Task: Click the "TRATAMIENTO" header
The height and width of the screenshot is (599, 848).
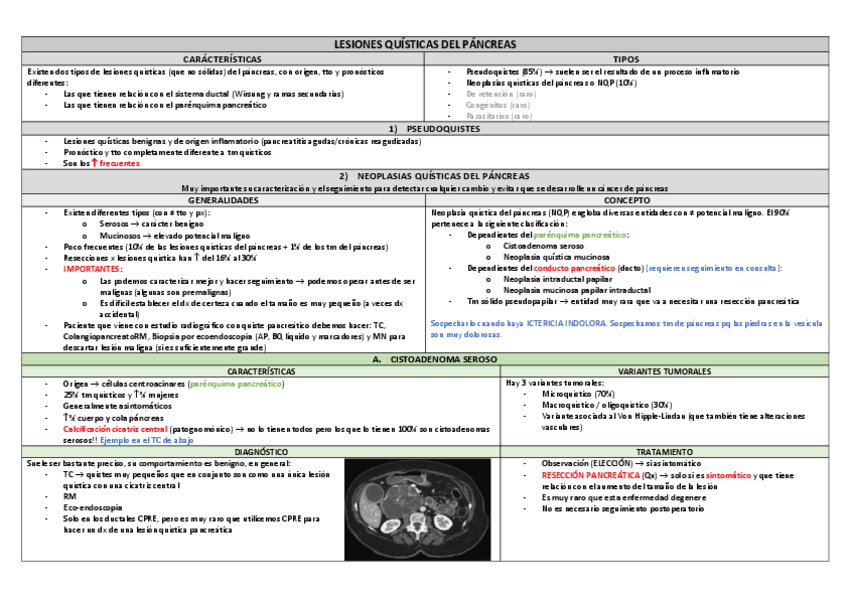Action: pos(664,452)
